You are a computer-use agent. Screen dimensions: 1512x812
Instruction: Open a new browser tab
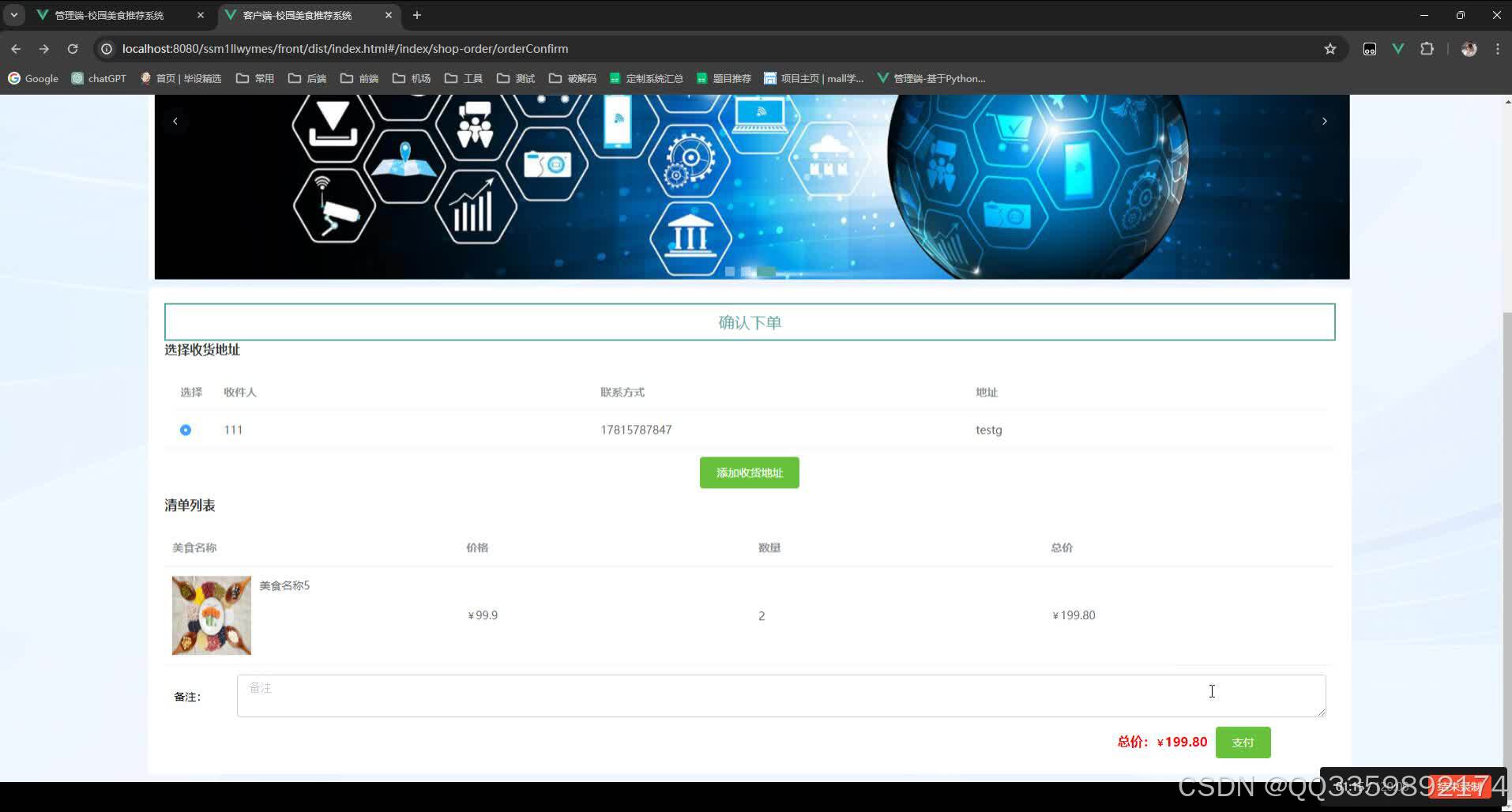point(417,15)
